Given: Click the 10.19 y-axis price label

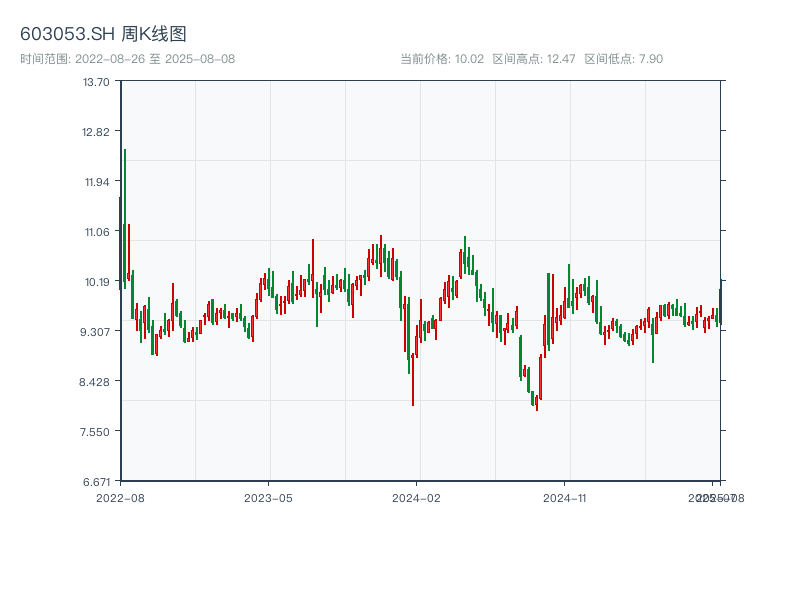Looking at the screenshot, I should click(96, 282).
